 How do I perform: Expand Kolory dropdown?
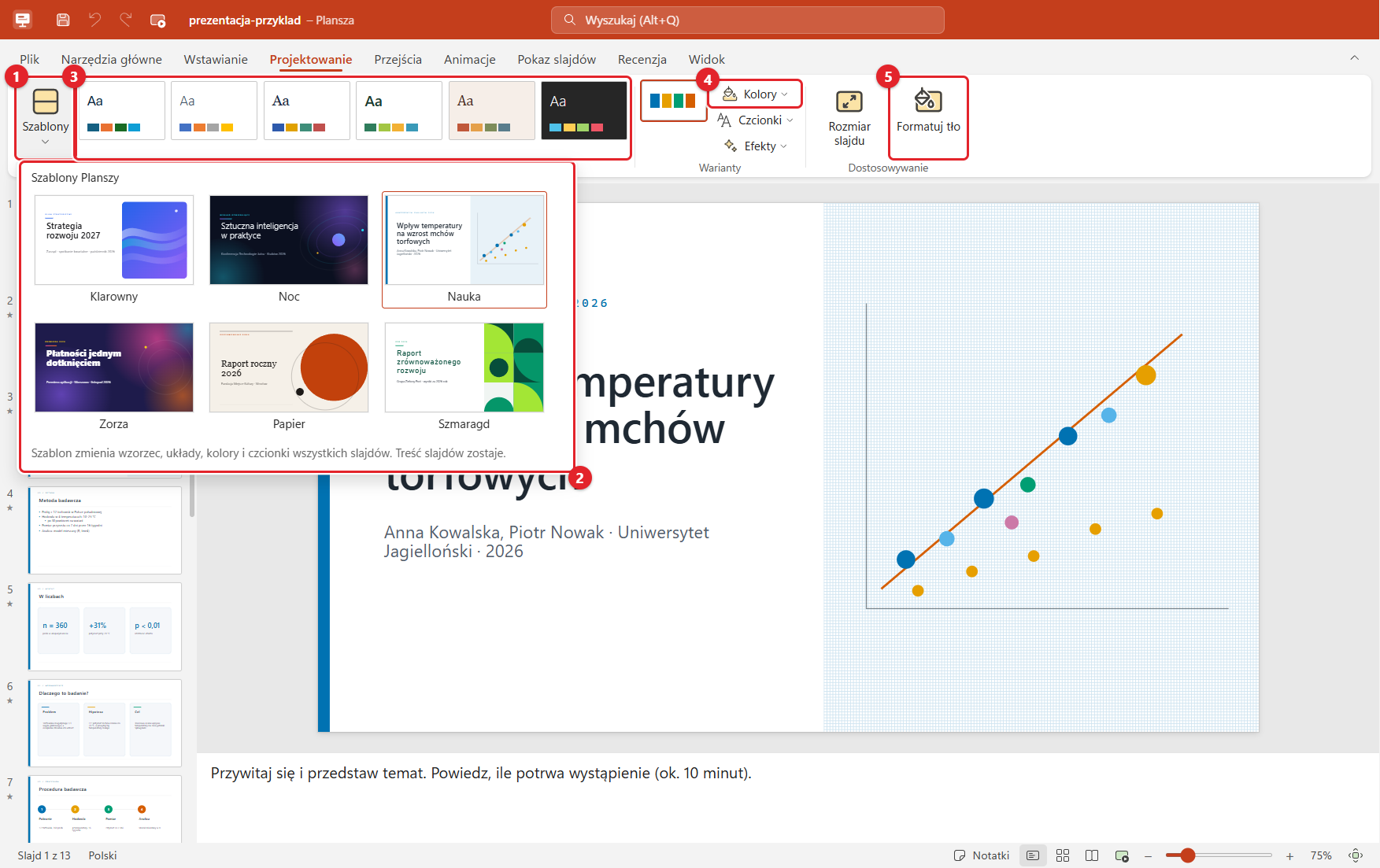point(755,94)
